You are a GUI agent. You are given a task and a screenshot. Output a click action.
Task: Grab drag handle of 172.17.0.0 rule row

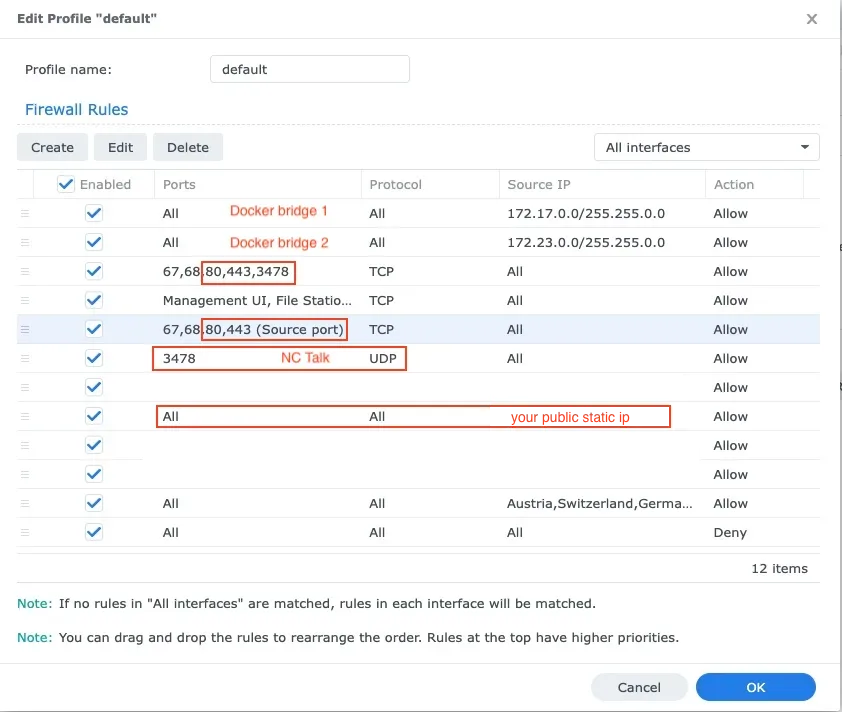pos(25,214)
